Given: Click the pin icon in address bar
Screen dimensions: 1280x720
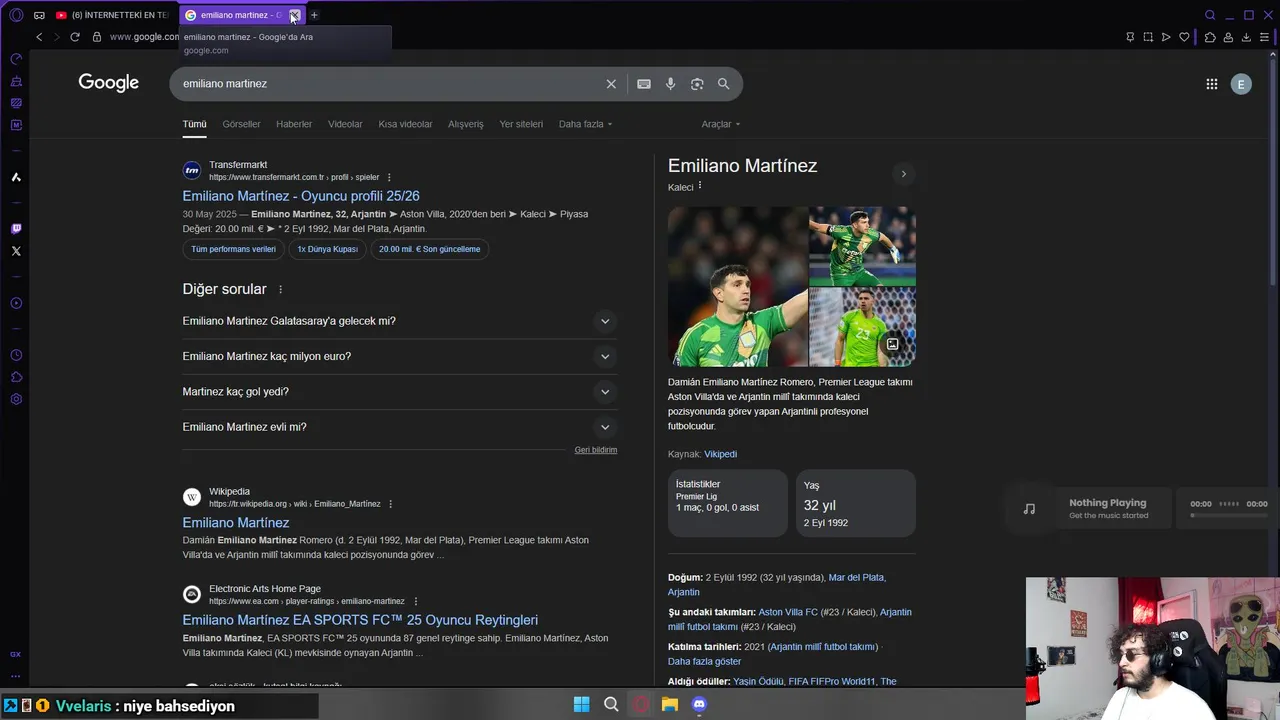Looking at the screenshot, I should [1130, 37].
